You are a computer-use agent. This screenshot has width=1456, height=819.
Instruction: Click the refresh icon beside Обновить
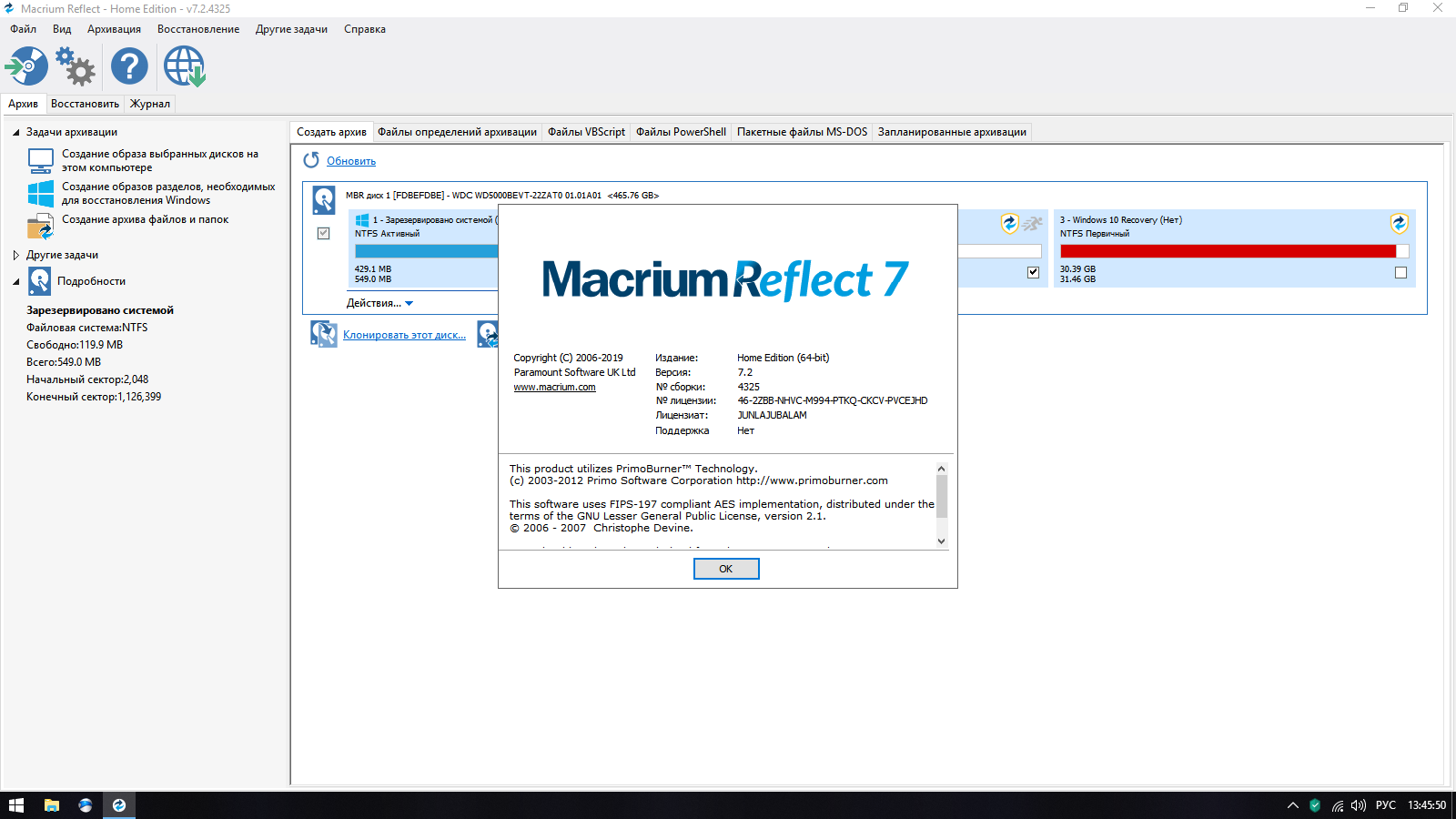point(311,160)
